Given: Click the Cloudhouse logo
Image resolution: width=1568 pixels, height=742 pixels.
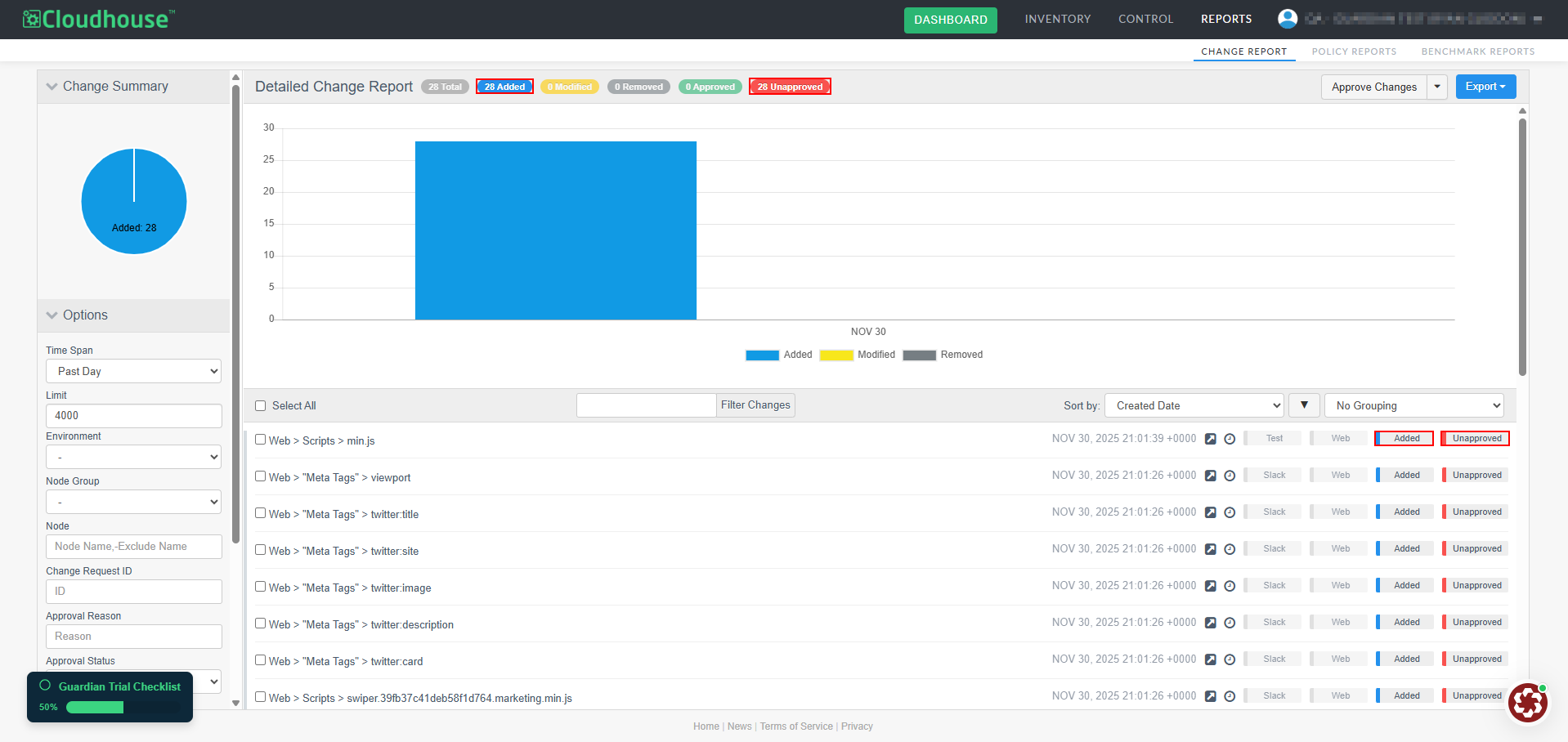Looking at the screenshot, I should 99,19.
